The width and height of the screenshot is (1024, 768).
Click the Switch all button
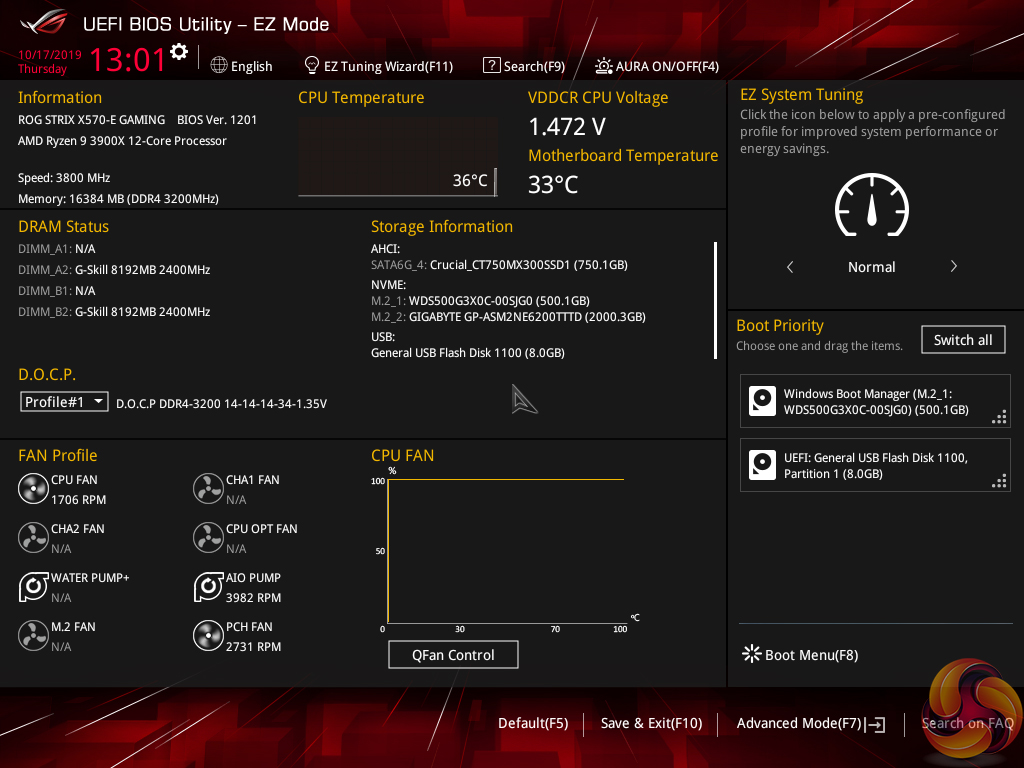click(x=963, y=340)
